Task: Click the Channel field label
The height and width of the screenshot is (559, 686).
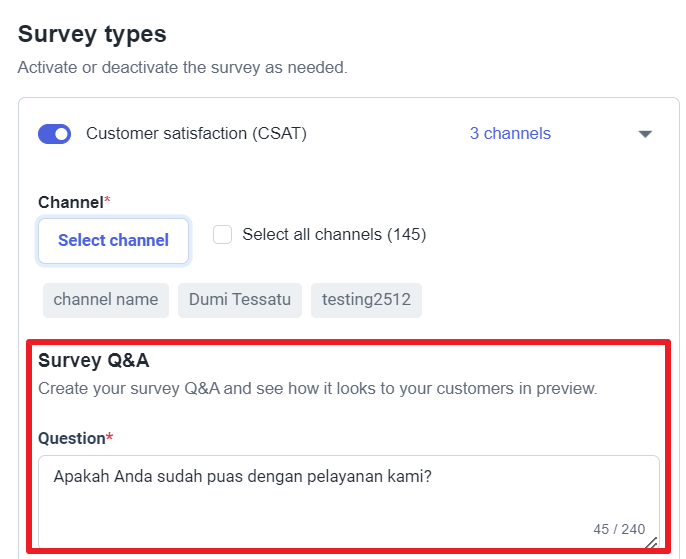Action: [x=70, y=202]
